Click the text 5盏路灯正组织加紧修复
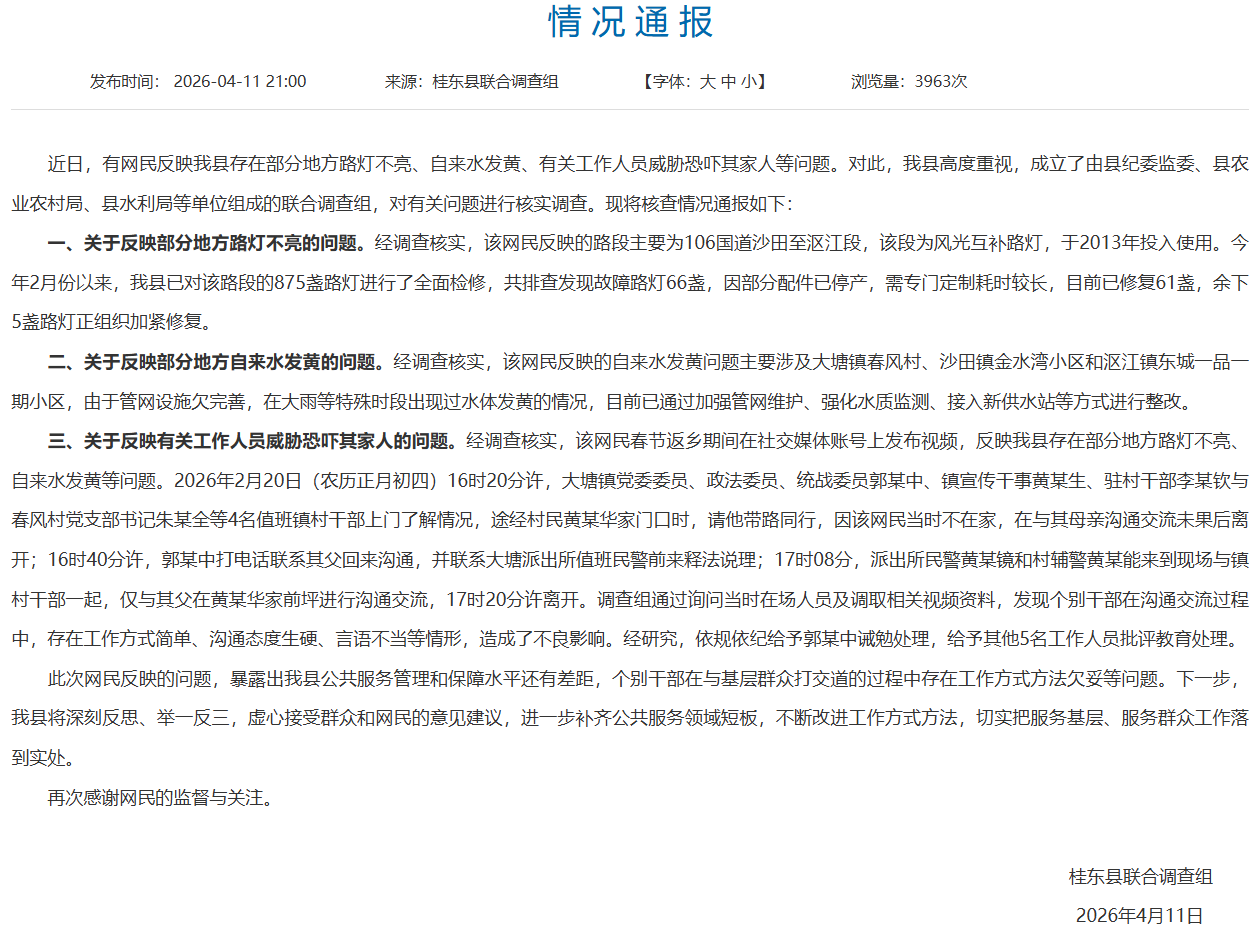Viewport: 1260px width, 930px height. click(x=112, y=322)
